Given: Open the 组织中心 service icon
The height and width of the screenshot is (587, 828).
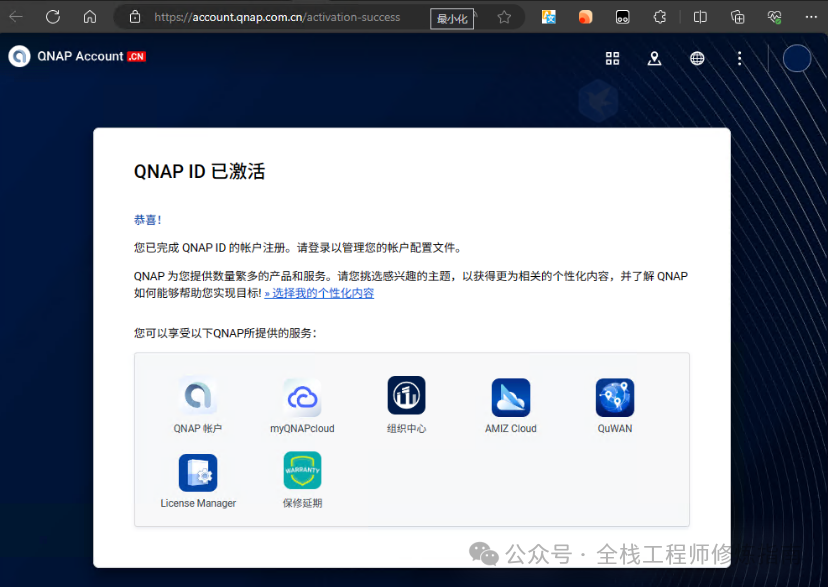Looking at the screenshot, I should tap(406, 395).
